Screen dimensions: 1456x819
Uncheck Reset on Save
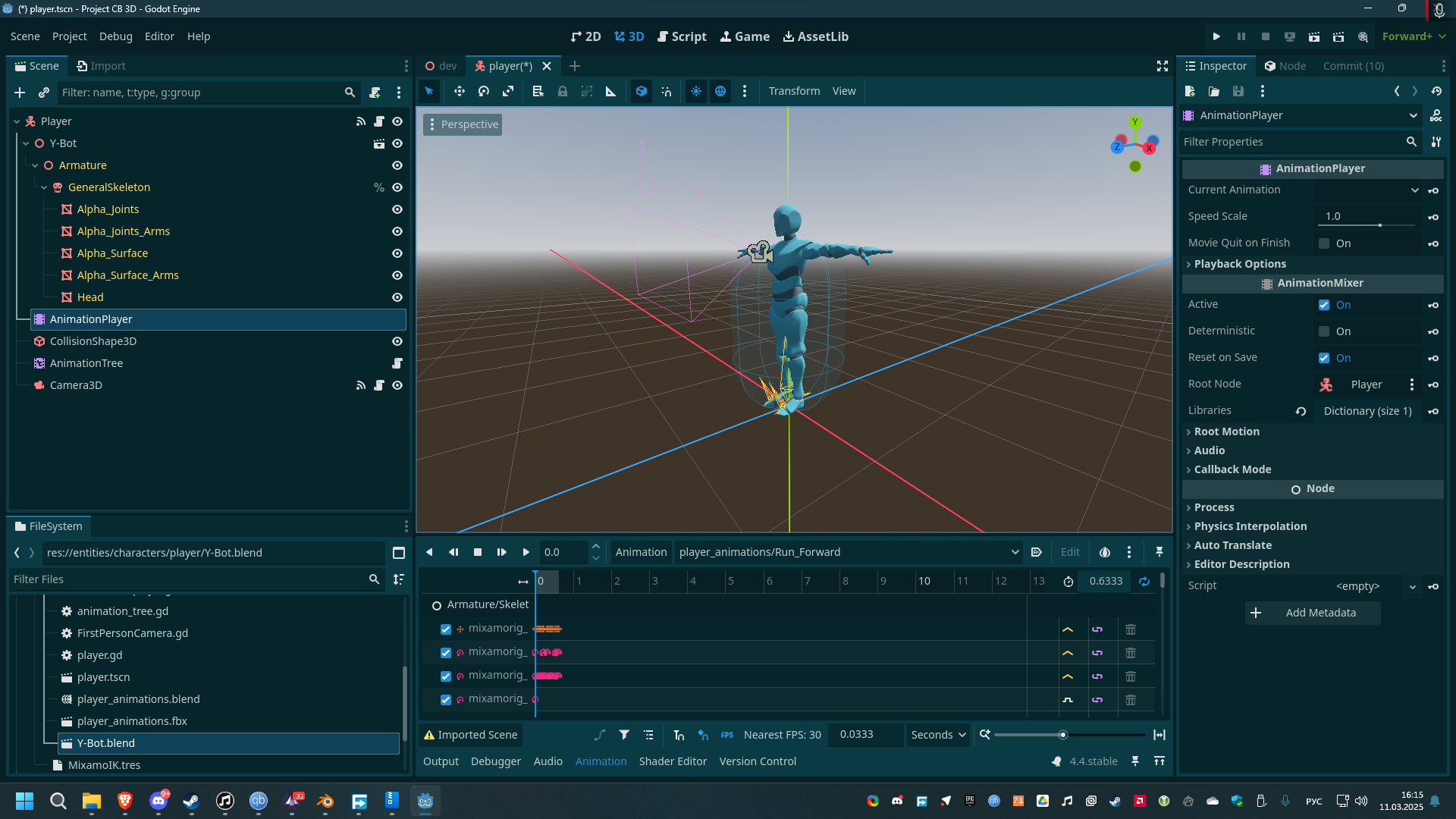tap(1324, 358)
